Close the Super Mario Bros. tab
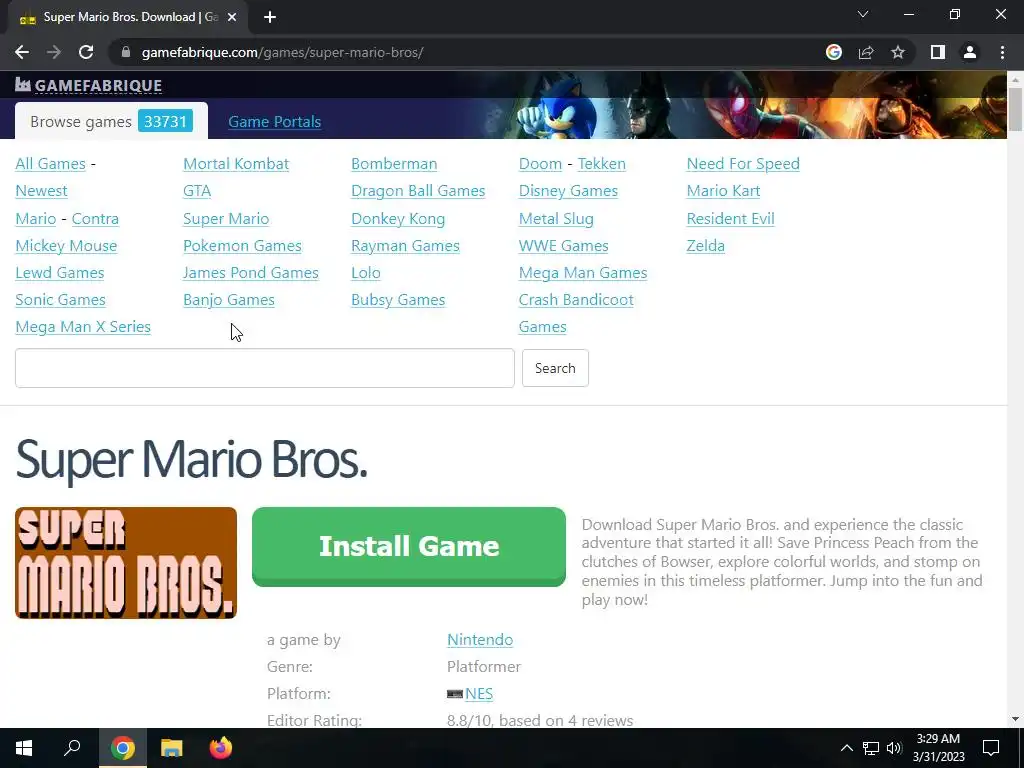The image size is (1024, 768). [x=232, y=17]
